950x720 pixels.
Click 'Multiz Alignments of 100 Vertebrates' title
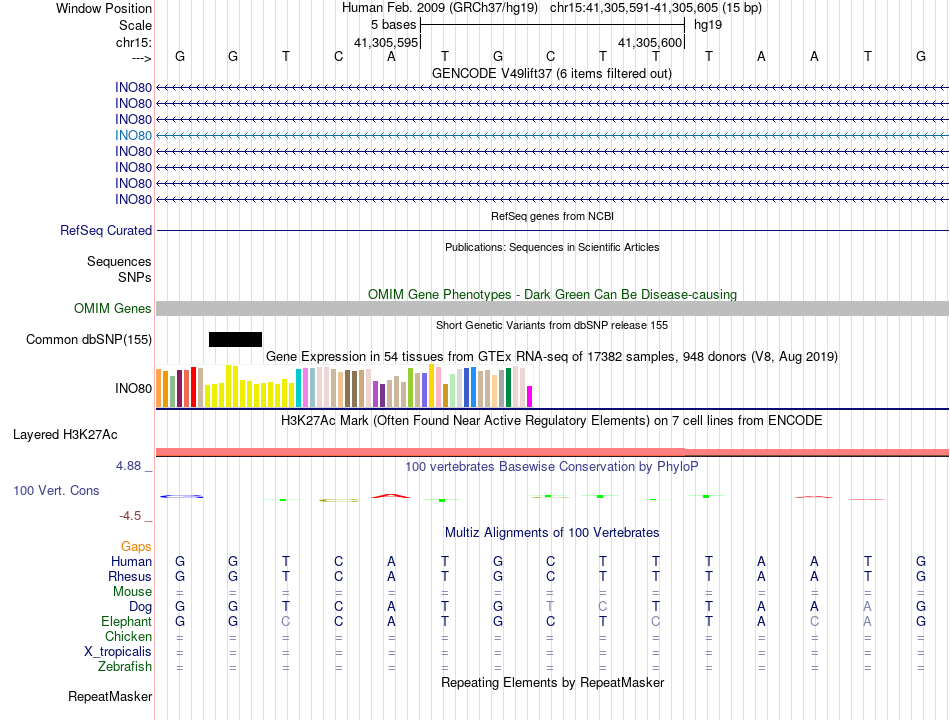click(x=552, y=532)
